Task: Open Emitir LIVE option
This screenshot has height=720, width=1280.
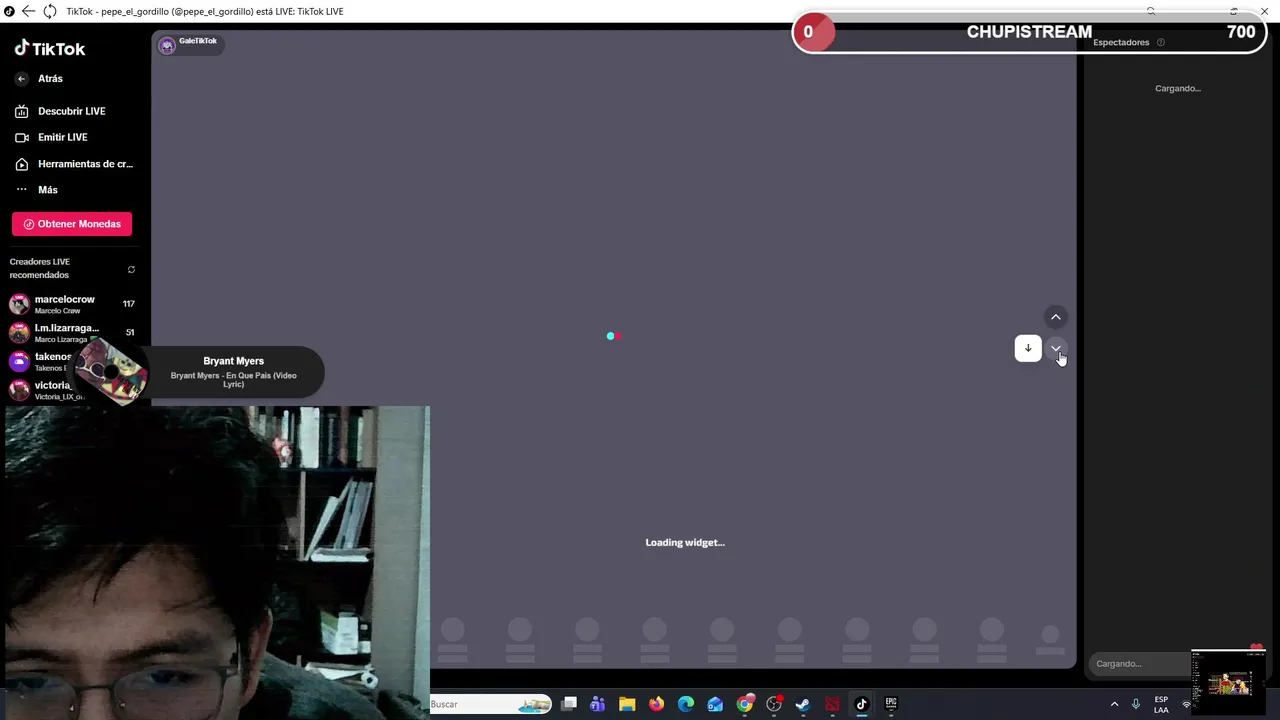Action: pos(62,137)
